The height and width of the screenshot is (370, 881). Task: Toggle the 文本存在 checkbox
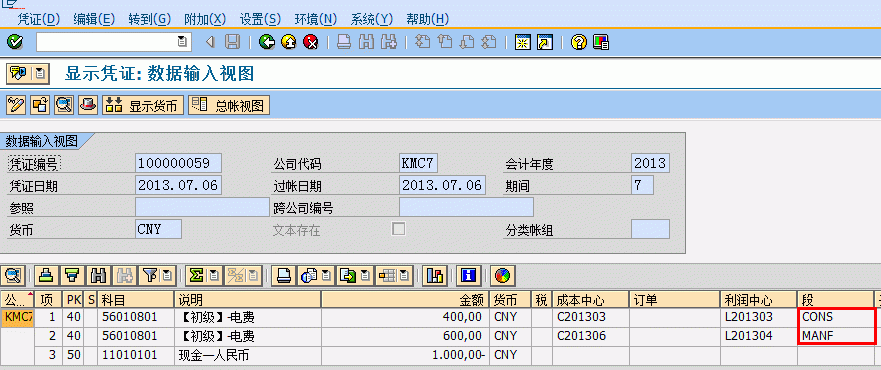tap(398, 229)
